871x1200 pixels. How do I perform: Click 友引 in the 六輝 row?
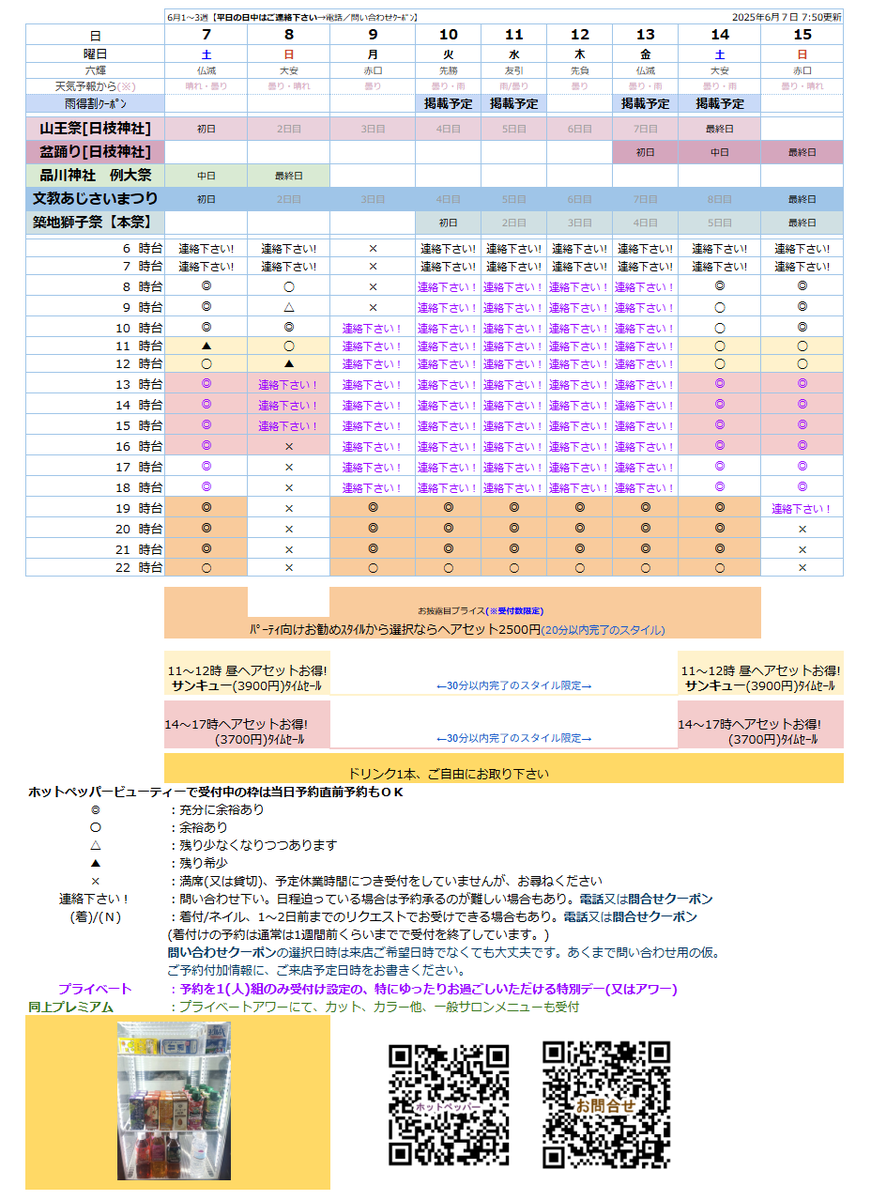click(513, 70)
